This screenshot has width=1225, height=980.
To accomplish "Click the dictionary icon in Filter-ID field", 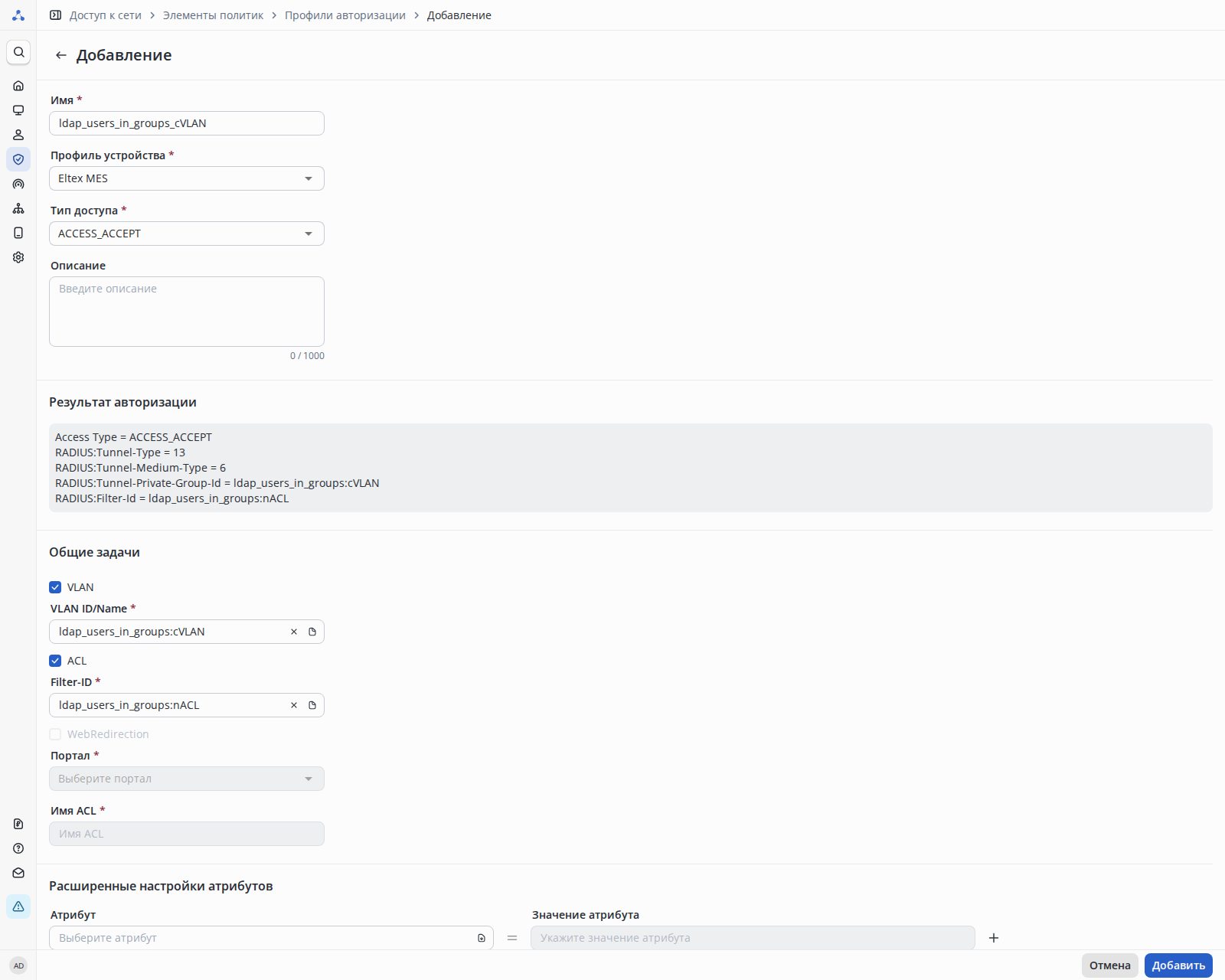I will [x=312, y=705].
